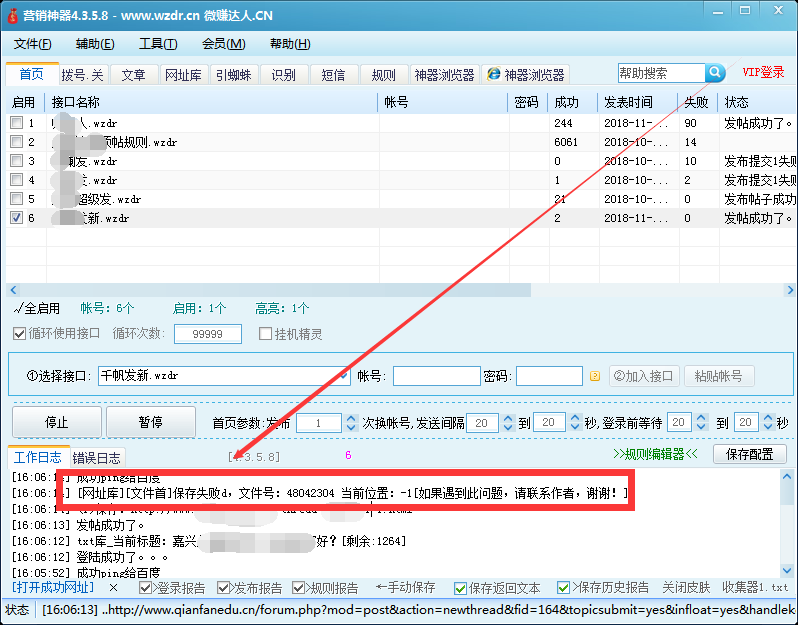
Task: Toggle the 保存返回文本 checkbox
Action: pos(460,588)
